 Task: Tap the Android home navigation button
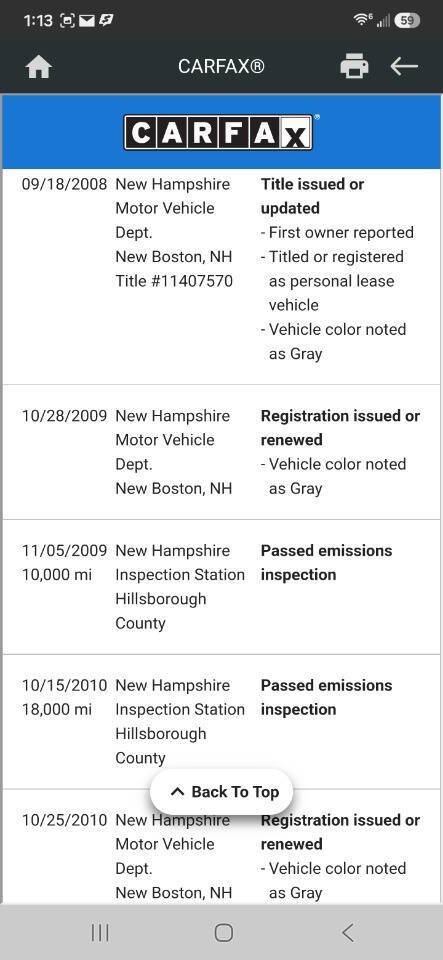point(223,932)
